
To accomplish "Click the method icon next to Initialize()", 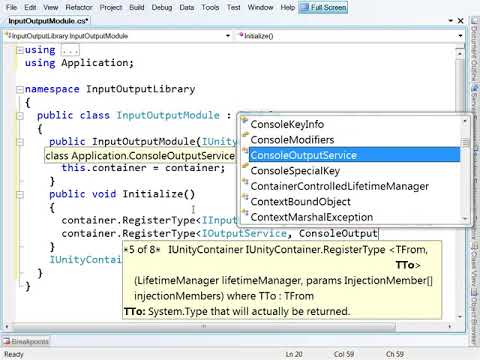I will (x=241, y=35).
